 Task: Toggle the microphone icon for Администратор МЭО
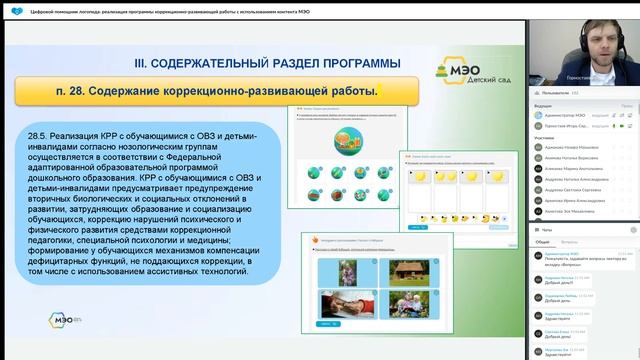pos(614,116)
